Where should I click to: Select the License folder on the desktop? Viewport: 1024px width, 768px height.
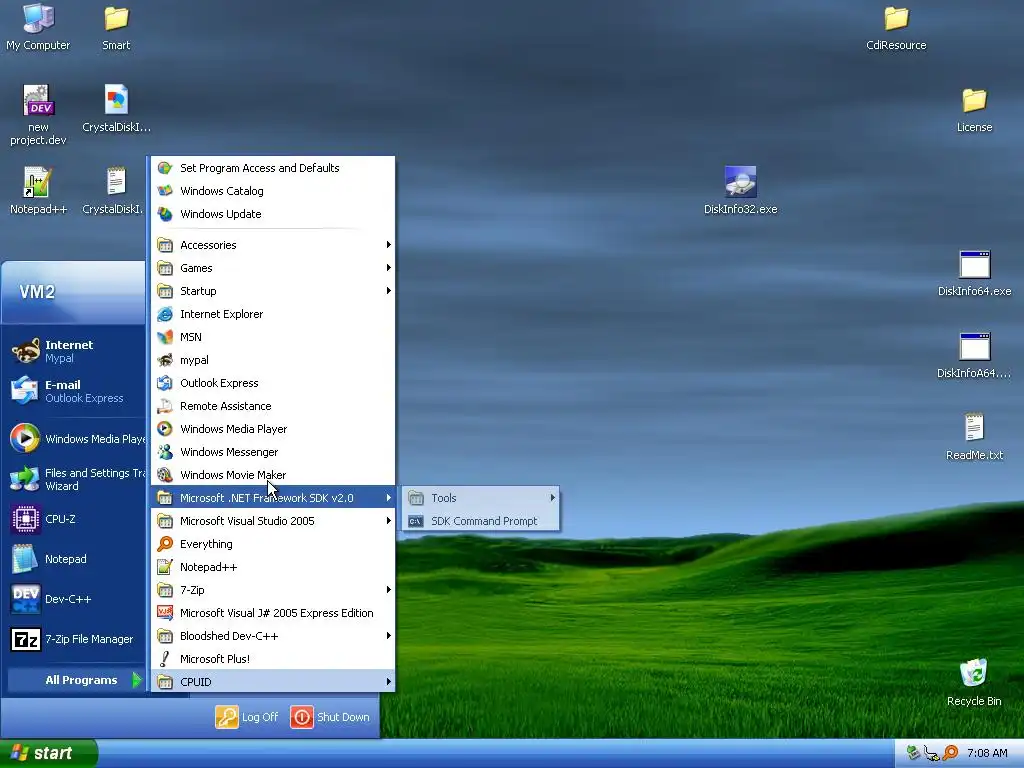pos(974,110)
